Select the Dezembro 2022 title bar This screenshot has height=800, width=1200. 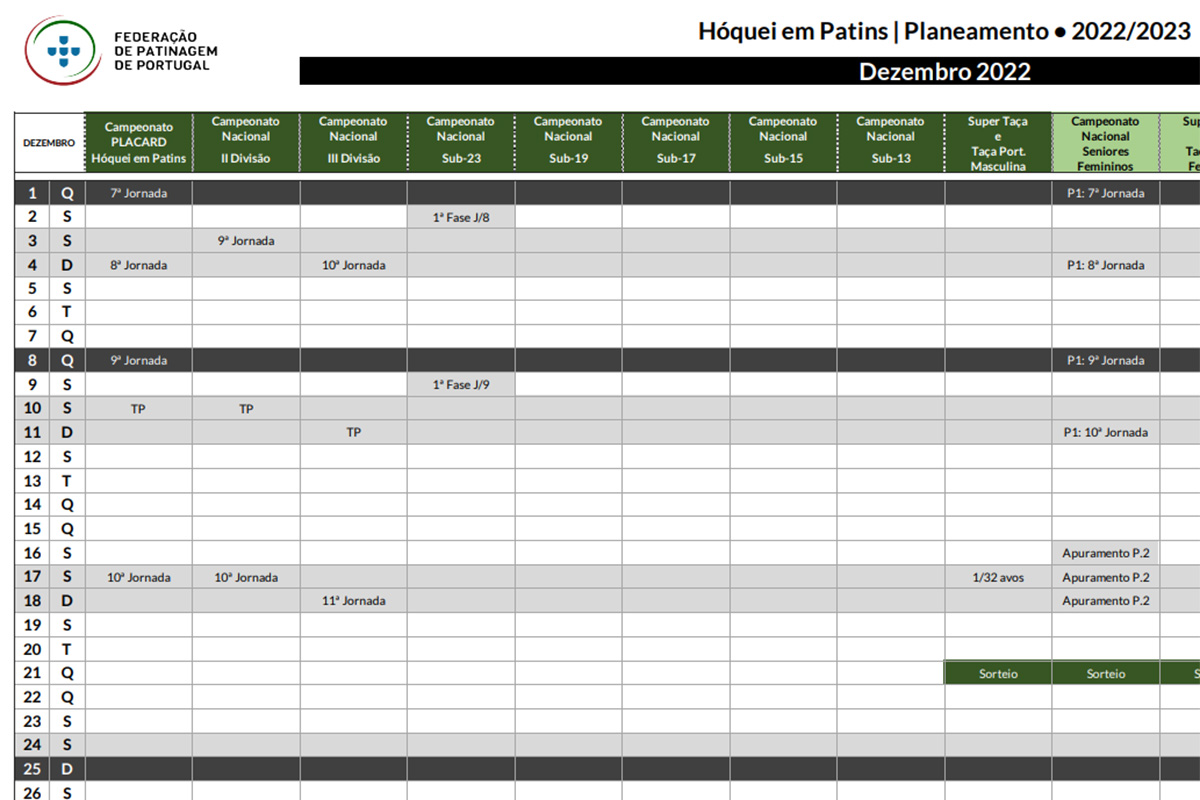(x=749, y=71)
